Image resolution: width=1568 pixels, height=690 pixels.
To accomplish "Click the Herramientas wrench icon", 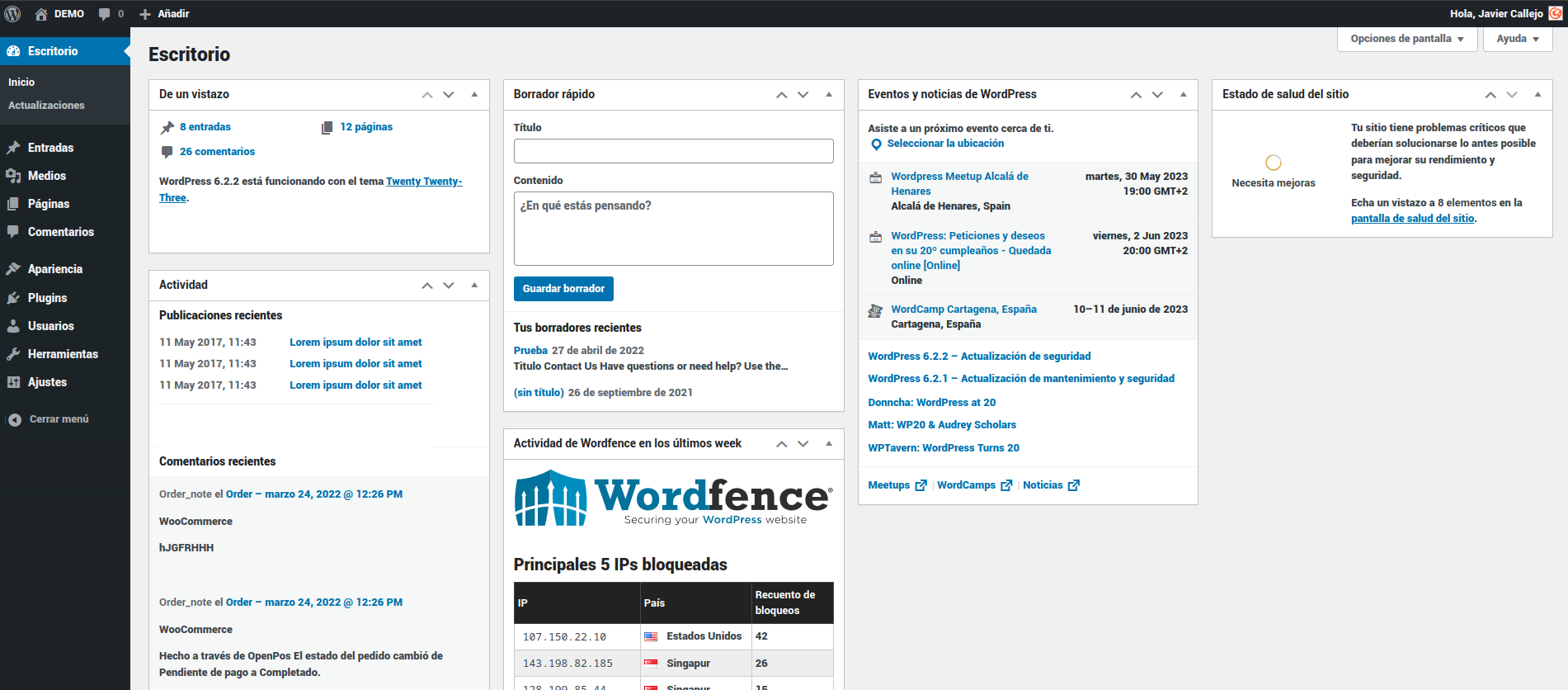I will 13,354.
